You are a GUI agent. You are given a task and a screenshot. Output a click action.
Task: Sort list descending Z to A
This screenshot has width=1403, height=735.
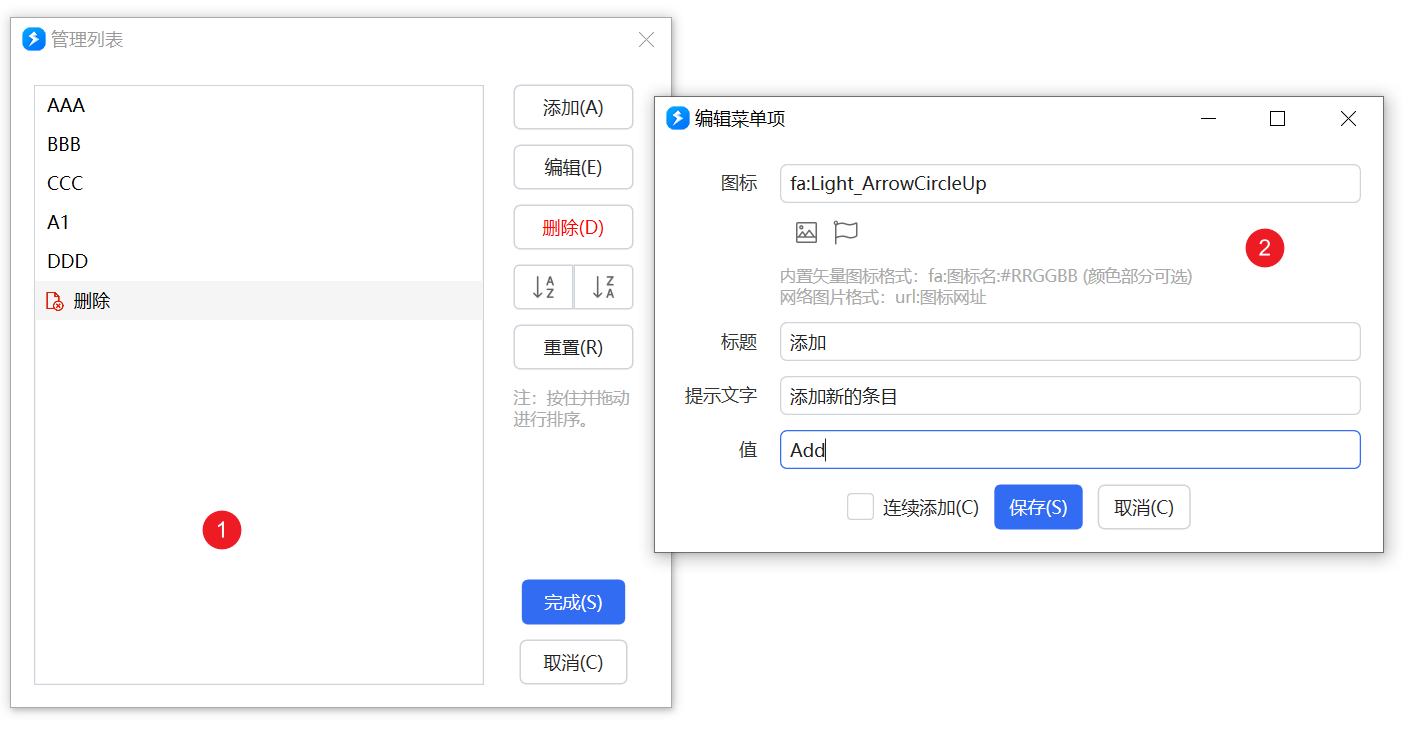tap(603, 287)
